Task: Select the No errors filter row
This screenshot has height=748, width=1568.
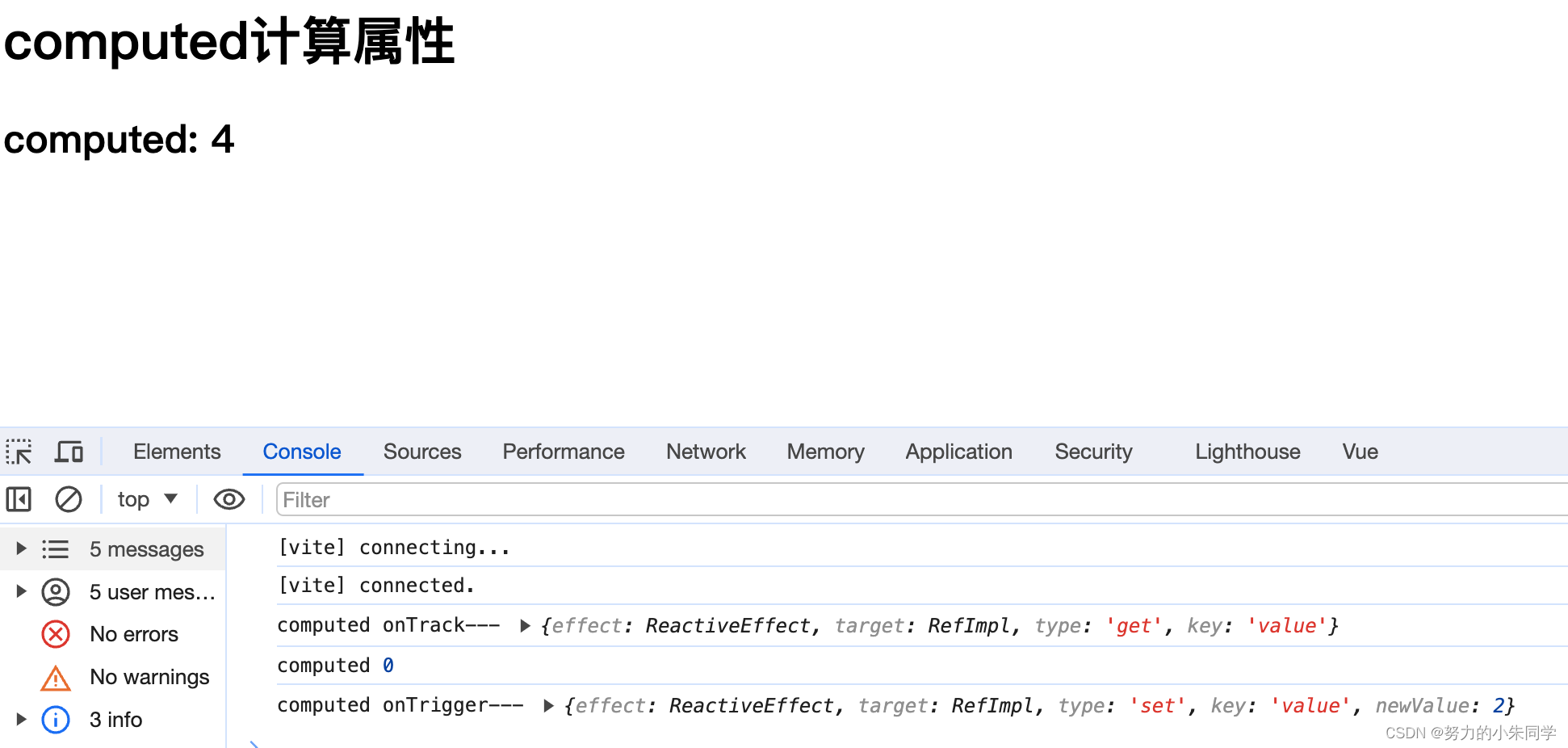Action: pyautogui.click(x=113, y=634)
